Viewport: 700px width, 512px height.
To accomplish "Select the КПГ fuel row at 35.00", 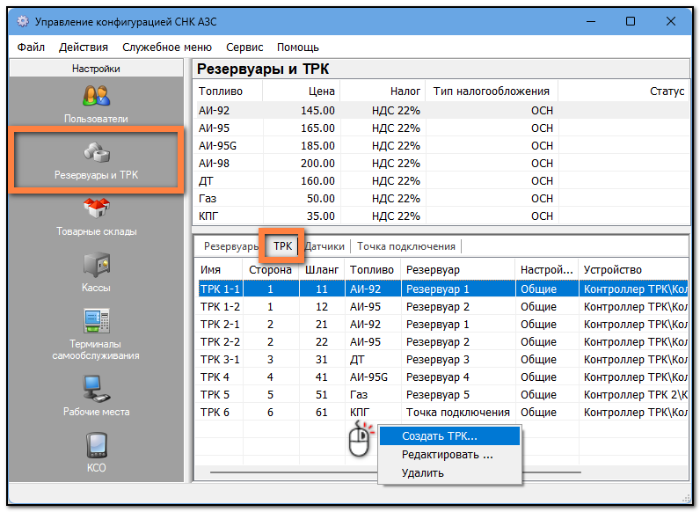I will pos(442,216).
